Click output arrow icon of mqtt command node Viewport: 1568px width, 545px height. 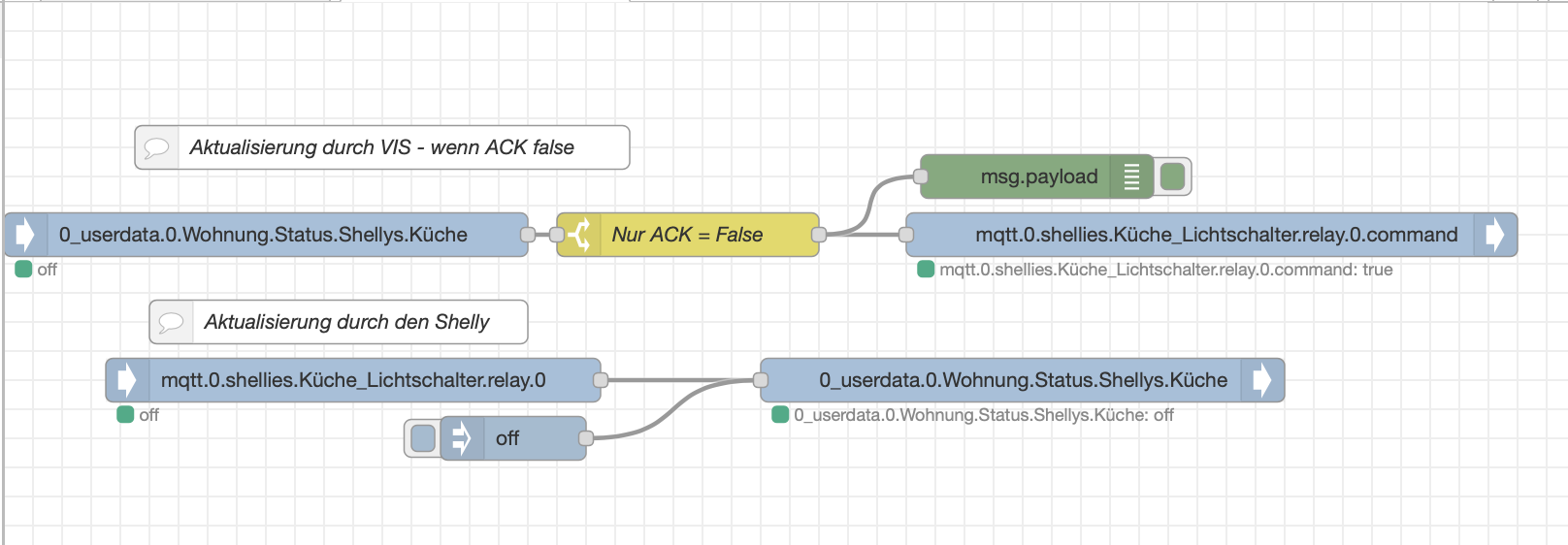coord(1495,235)
